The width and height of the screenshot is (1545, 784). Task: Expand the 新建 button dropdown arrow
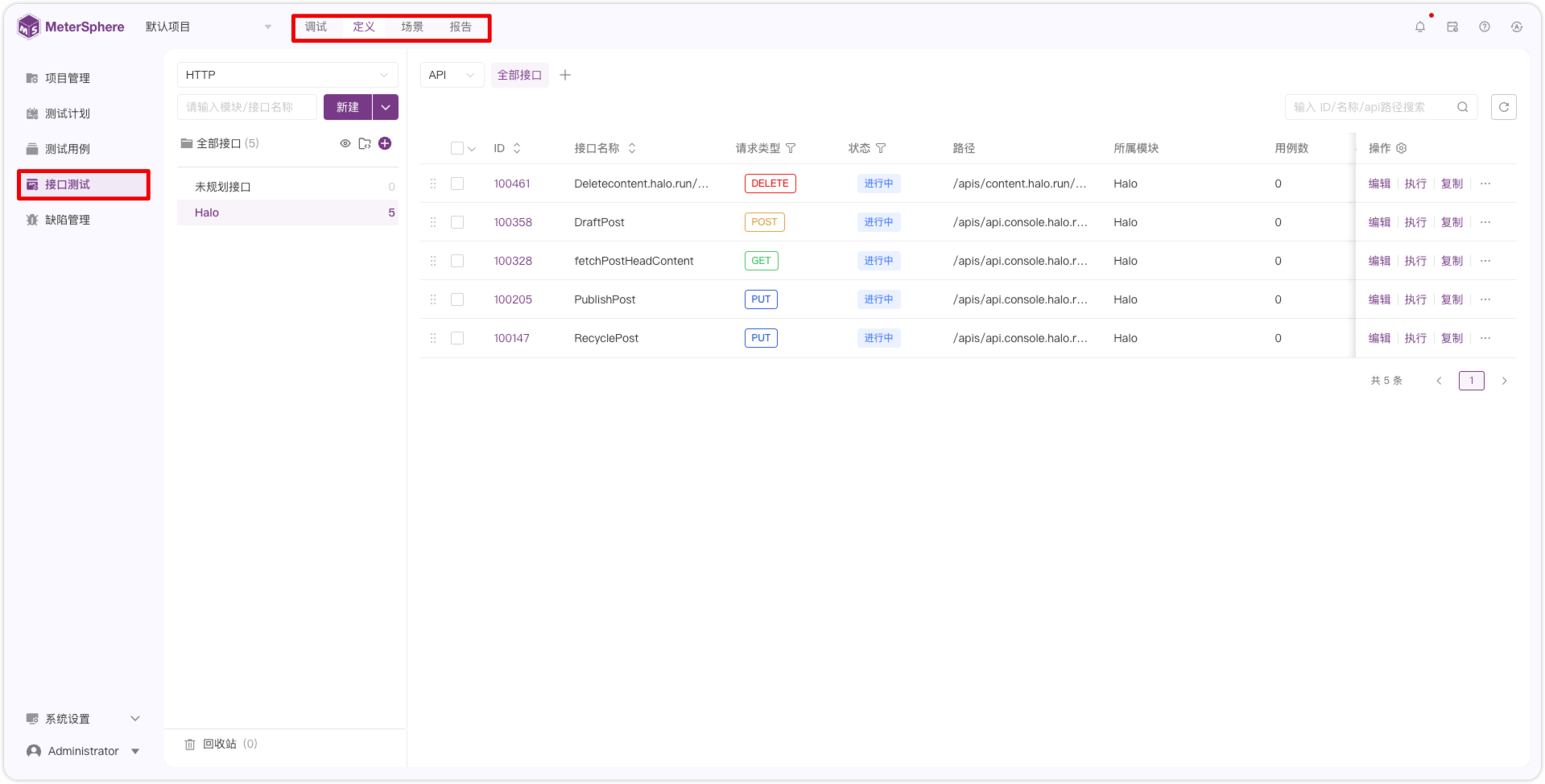tap(386, 107)
